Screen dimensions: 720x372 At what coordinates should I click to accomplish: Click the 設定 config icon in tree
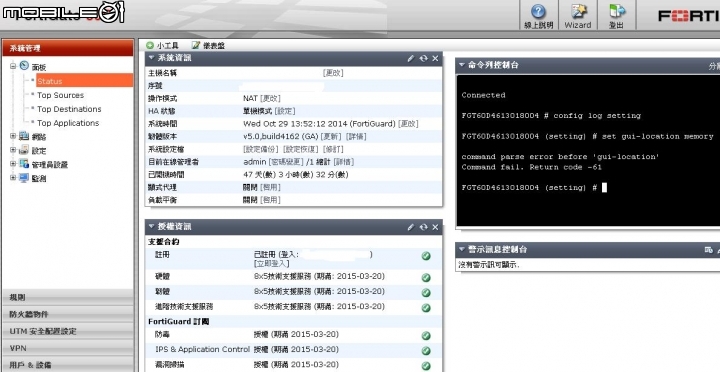coord(24,150)
